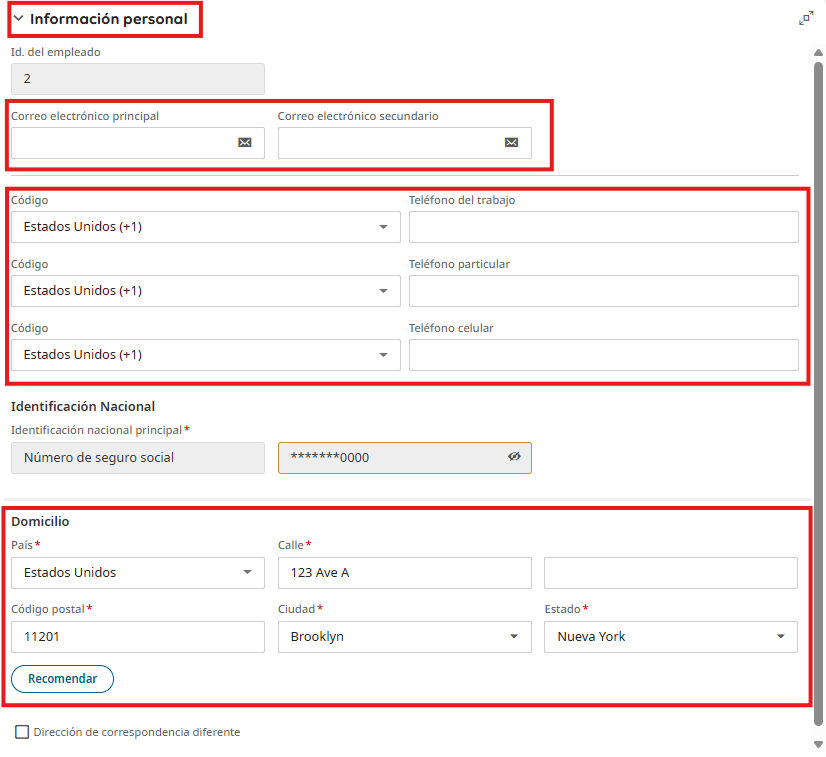The height and width of the screenshot is (757, 826).
Task: Click the vertical scrollbar thumb
Action: click(818, 394)
